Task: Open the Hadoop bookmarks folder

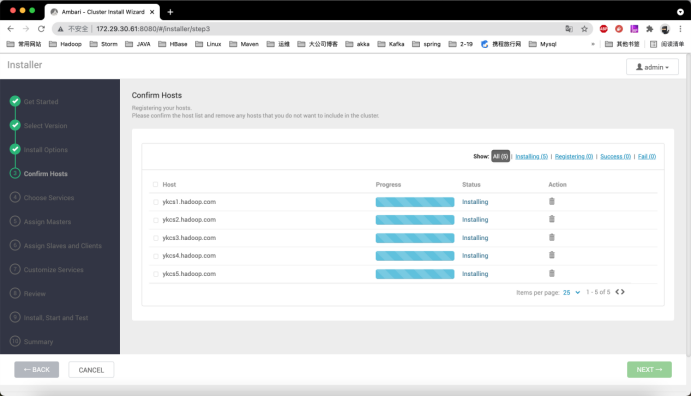Action: pyautogui.click(x=65, y=44)
